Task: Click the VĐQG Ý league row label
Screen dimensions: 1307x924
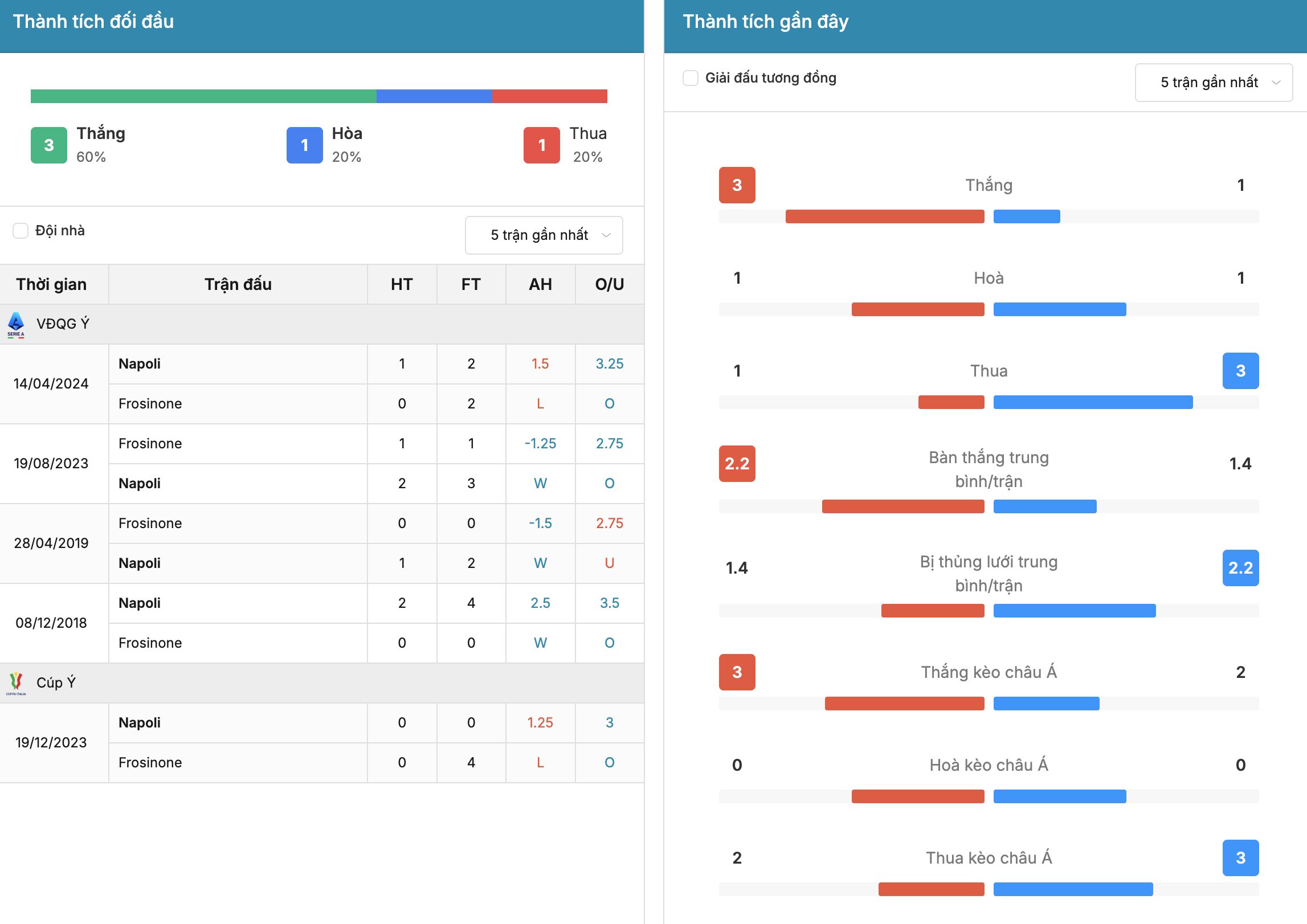Action: [x=63, y=324]
